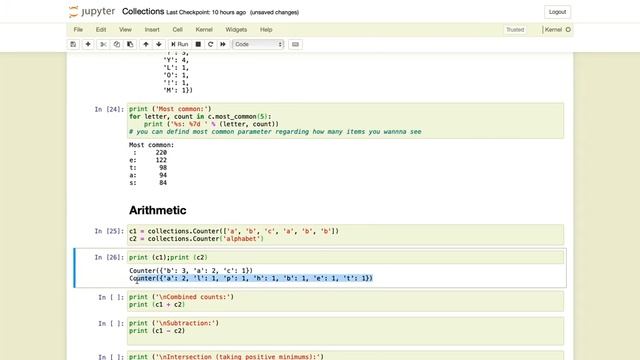The height and width of the screenshot is (360, 640).
Task: Click the 'Most common:' output line
Action: pos(151,145)
